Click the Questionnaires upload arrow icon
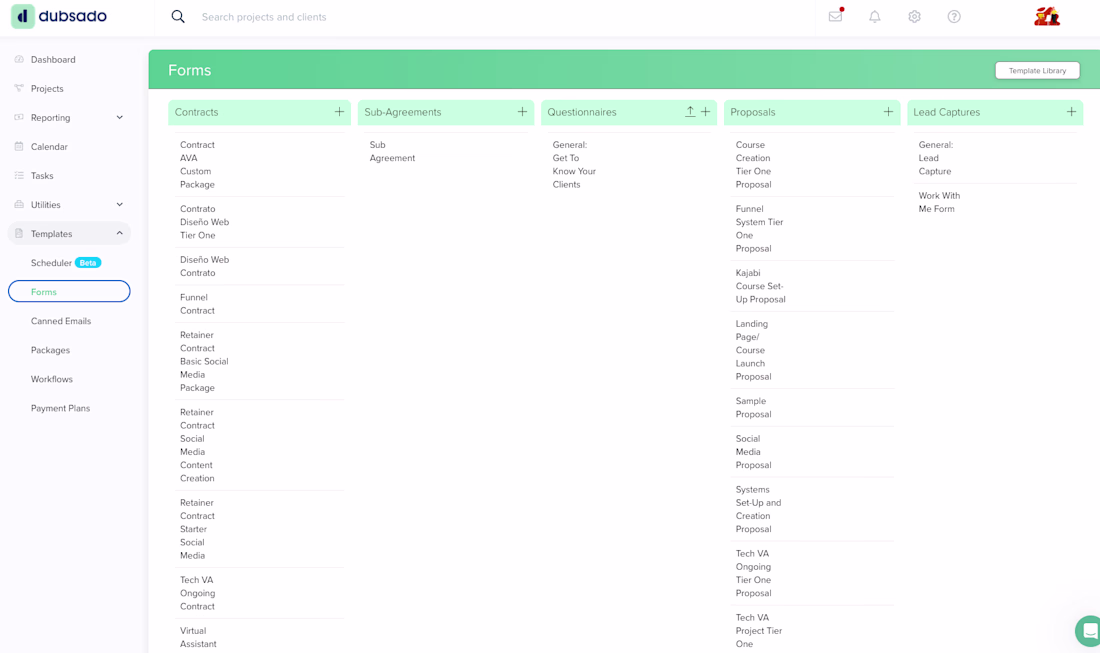Image resolution: width=1100 pixels, height=653 pixels. [x=690, y=112]
